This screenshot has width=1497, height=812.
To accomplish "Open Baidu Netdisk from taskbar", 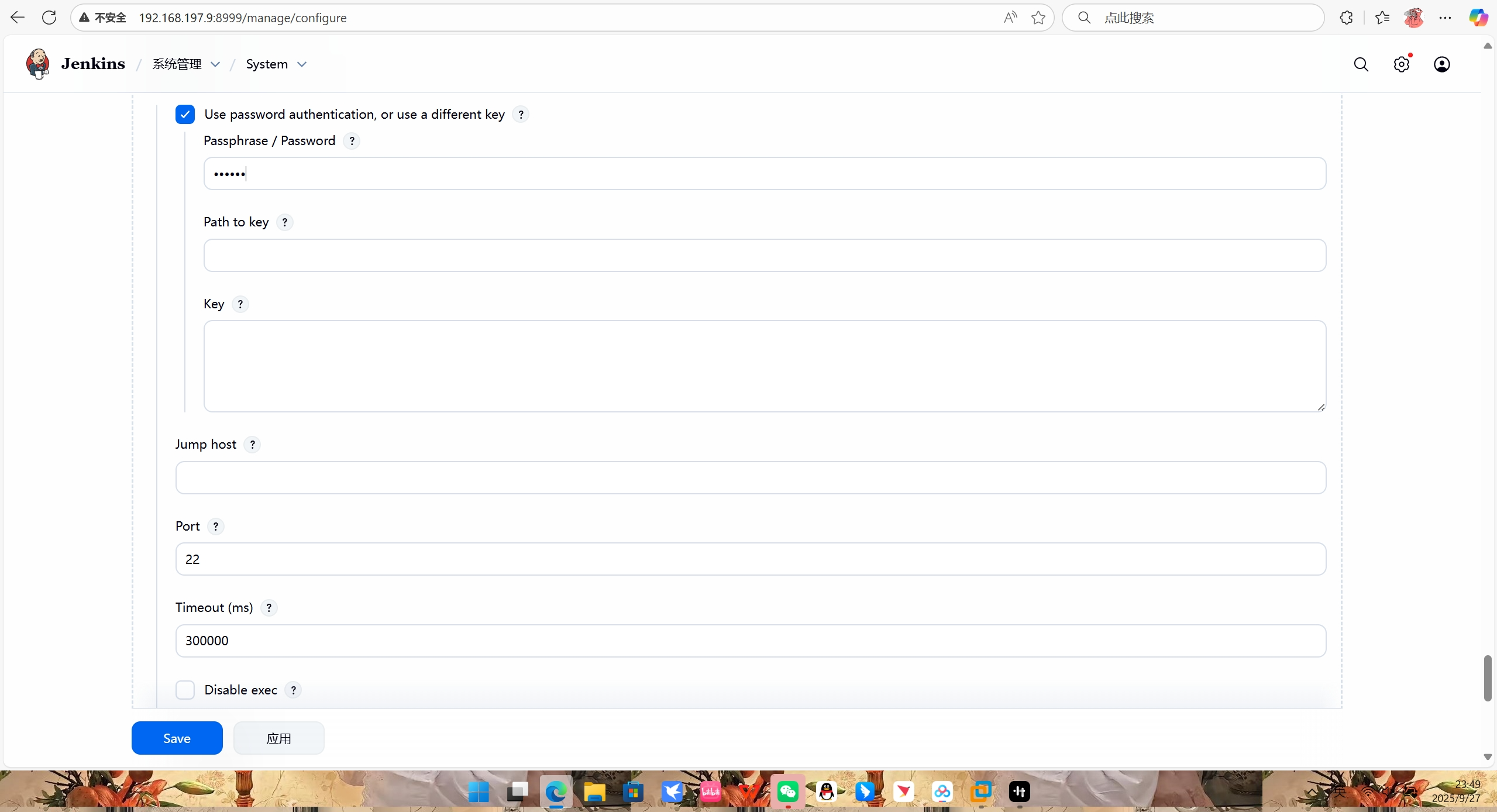I will (x=942, y=792).
